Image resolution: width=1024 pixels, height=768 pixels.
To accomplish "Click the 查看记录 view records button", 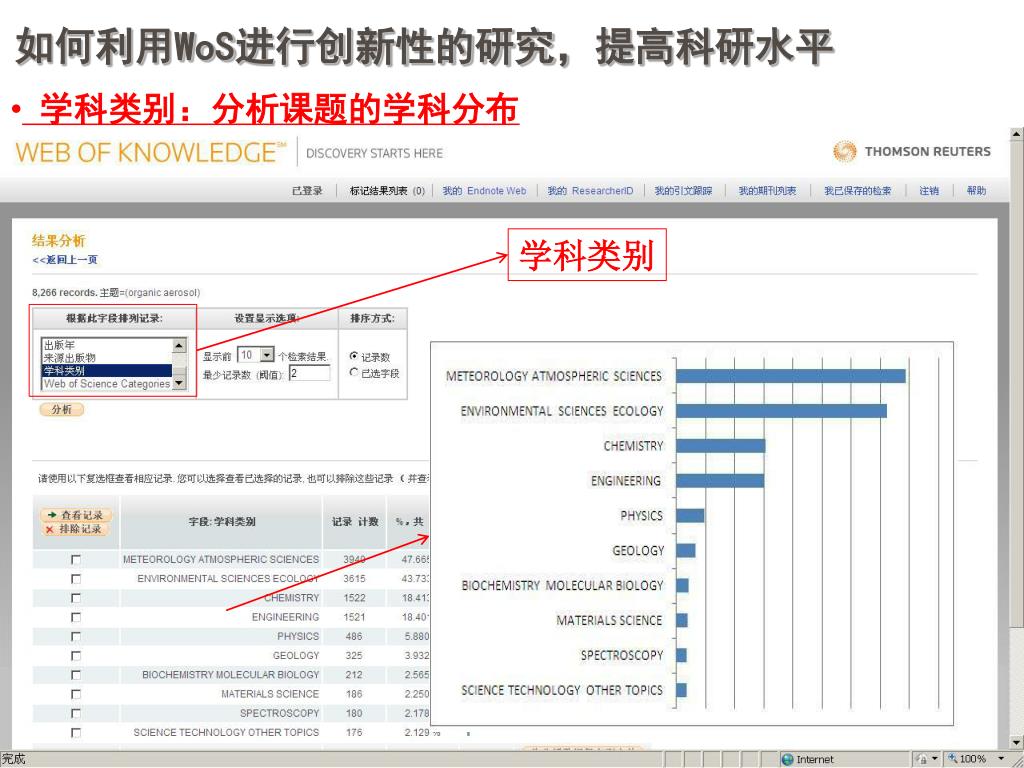I will click(x=76, y=515).
